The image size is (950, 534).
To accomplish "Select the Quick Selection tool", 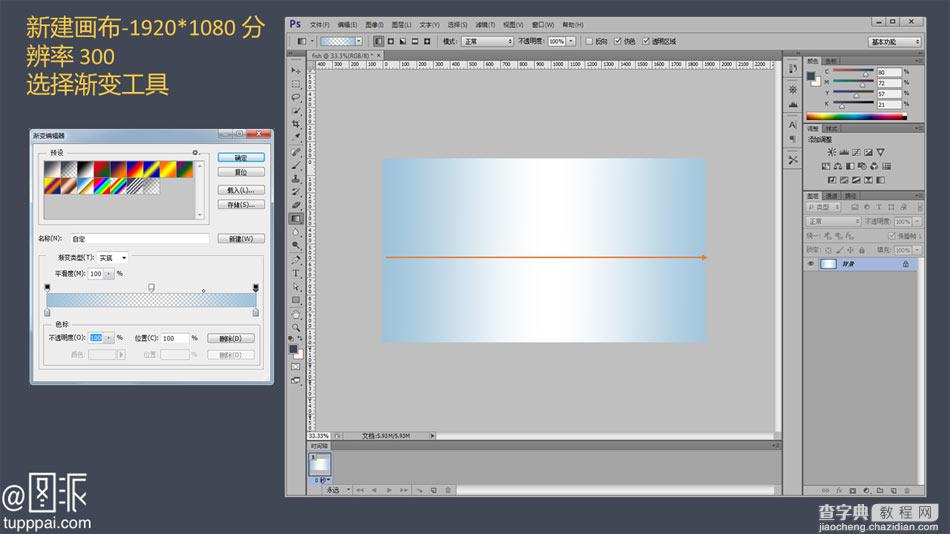I will [x=296, y=111].
